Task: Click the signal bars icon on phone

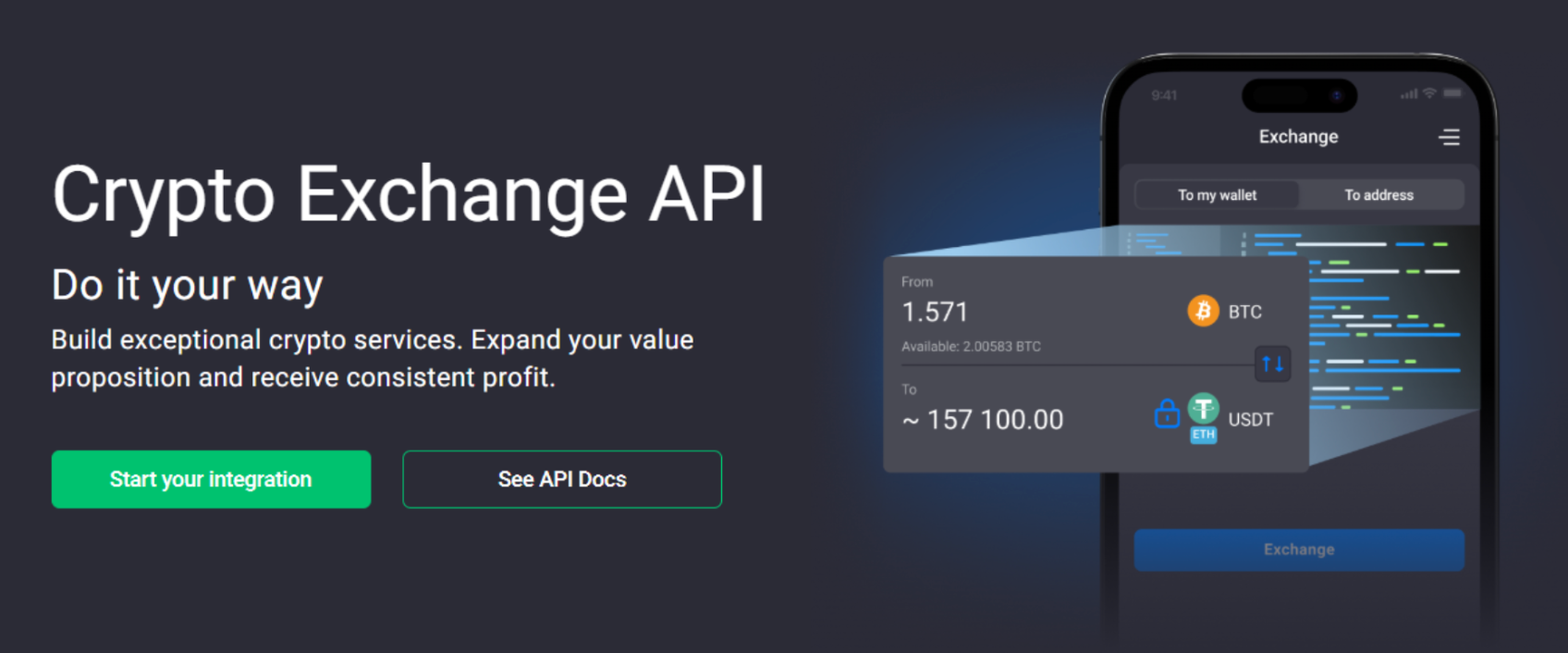Action: coord(1409,94)
